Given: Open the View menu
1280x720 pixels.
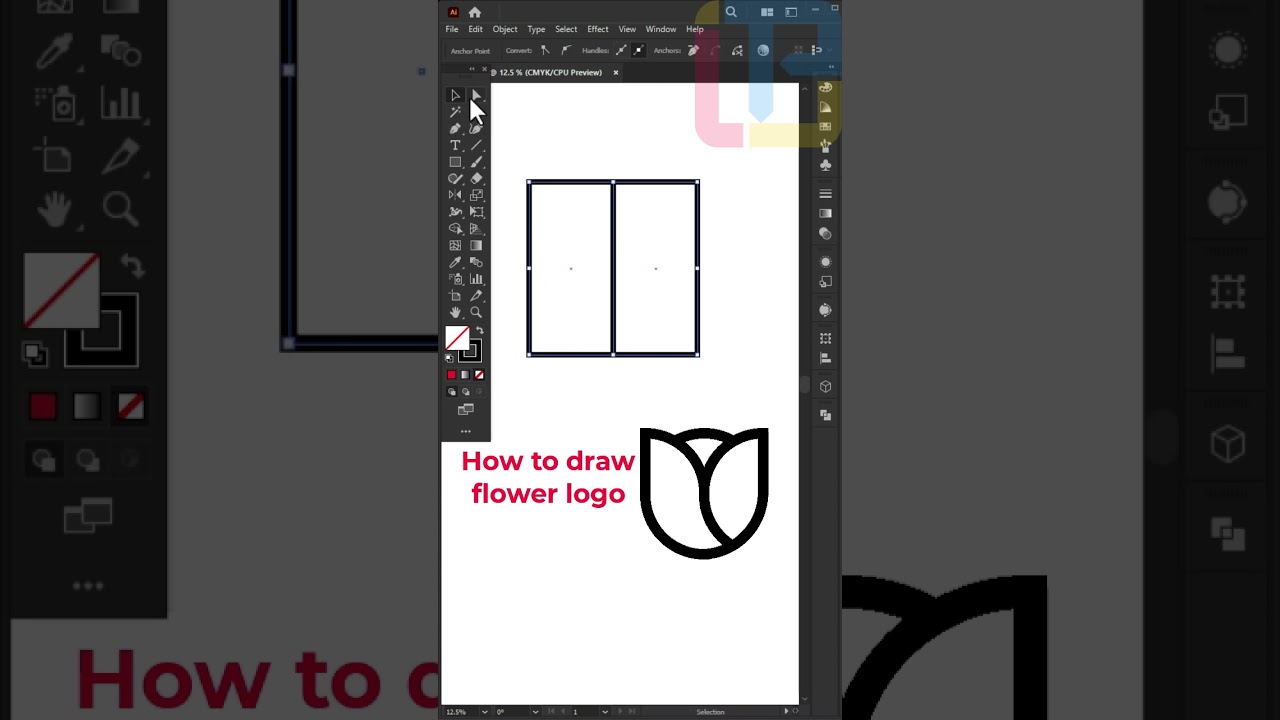Looking at the screenshot, I should [627, 29].
